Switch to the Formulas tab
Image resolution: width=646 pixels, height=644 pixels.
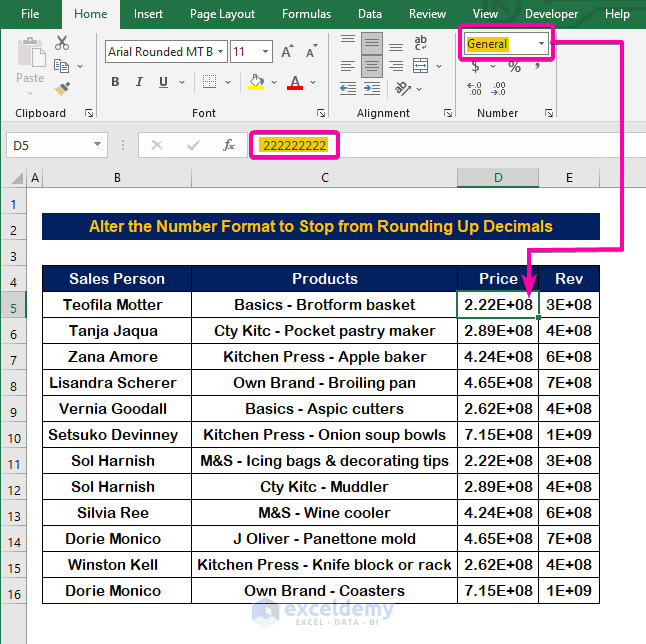[306, 14]
